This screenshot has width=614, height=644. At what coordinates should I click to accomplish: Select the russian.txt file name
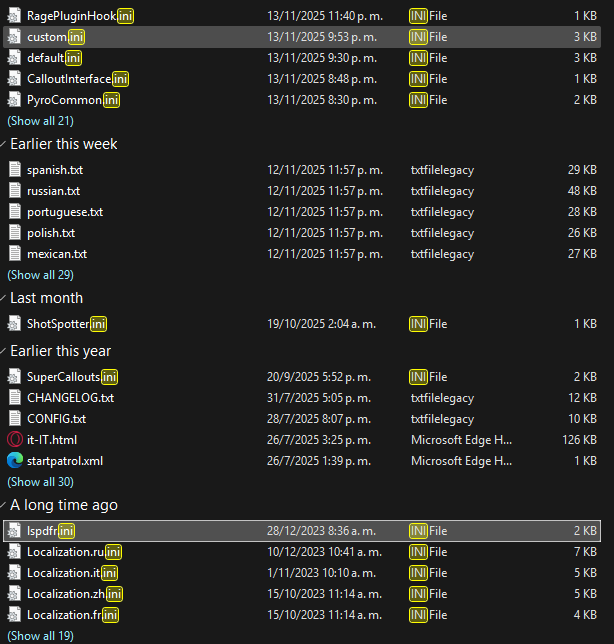54,191
